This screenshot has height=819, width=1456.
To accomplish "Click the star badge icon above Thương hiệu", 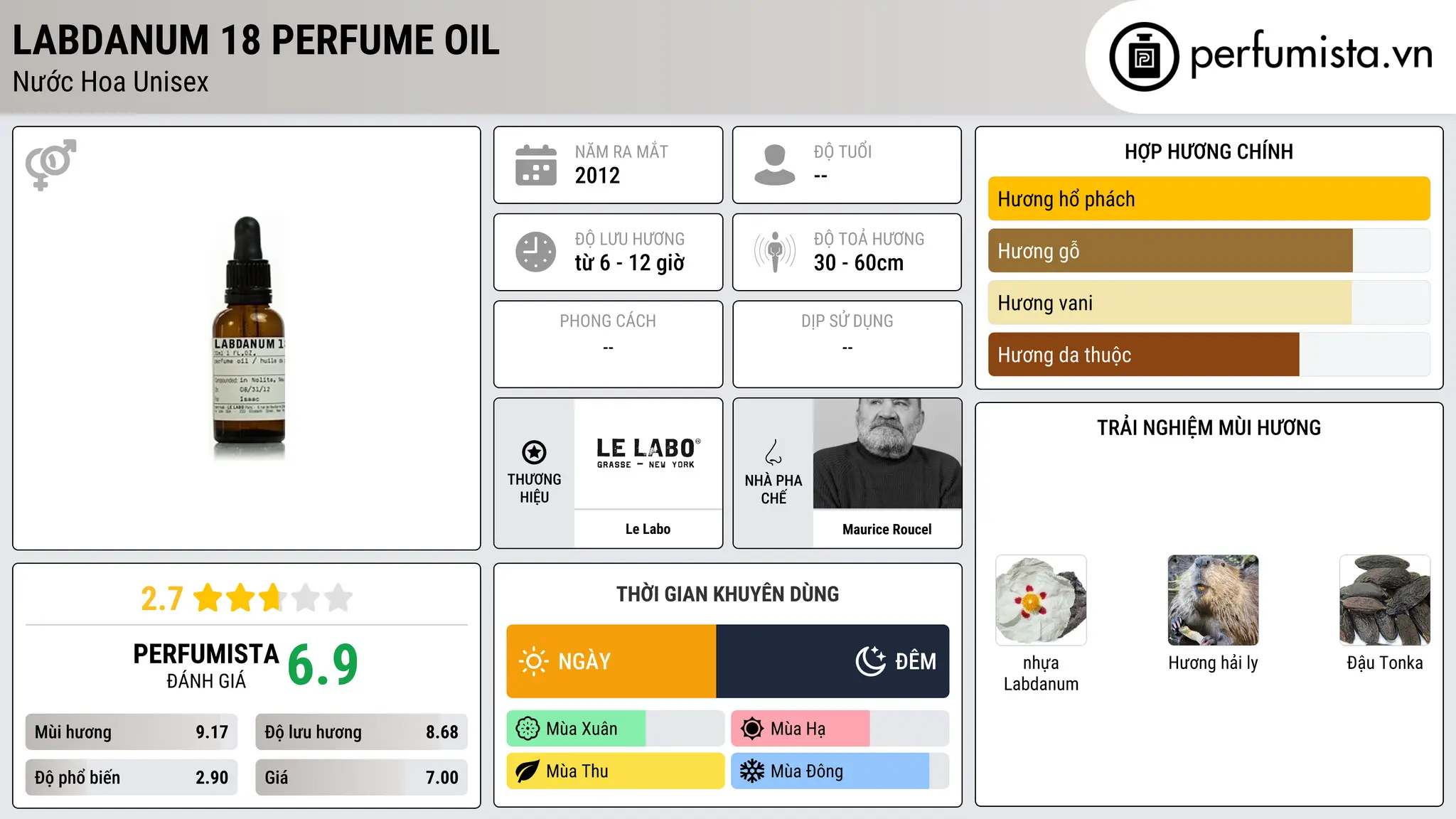I will point(534,452).
